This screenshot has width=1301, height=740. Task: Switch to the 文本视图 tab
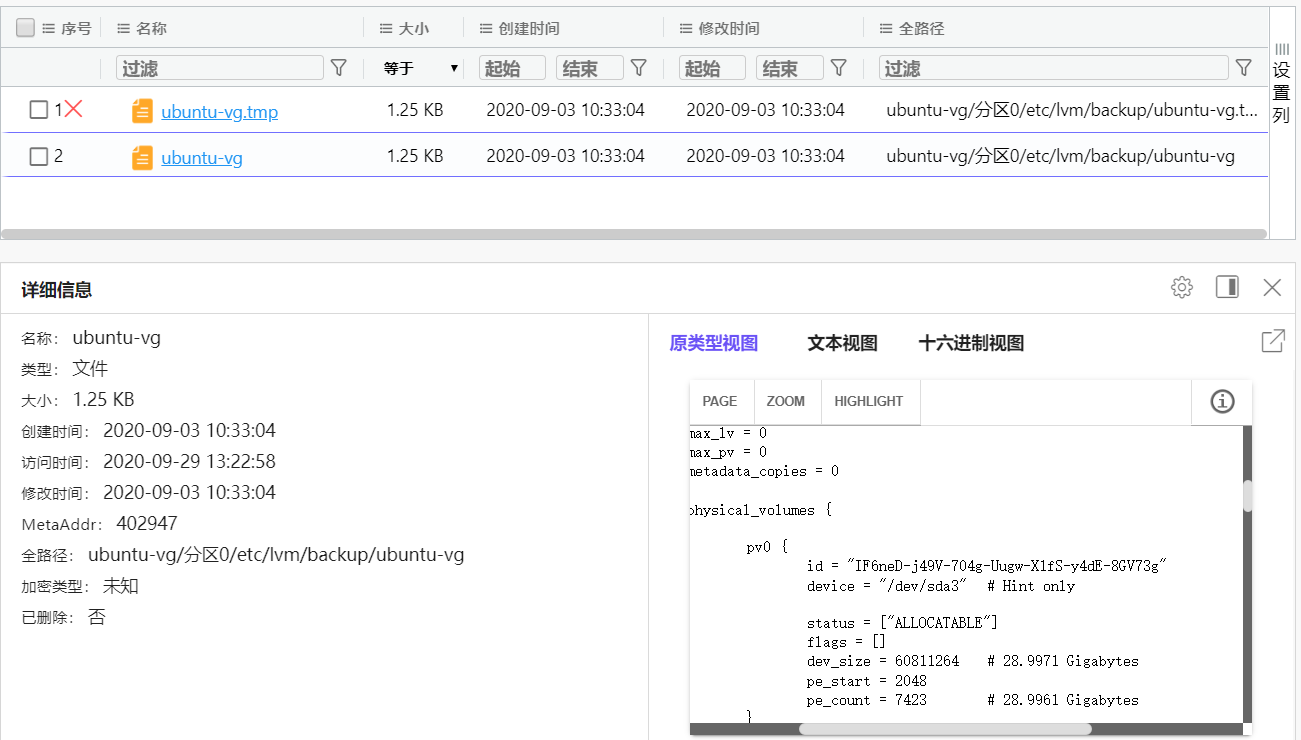click(842, 344)
